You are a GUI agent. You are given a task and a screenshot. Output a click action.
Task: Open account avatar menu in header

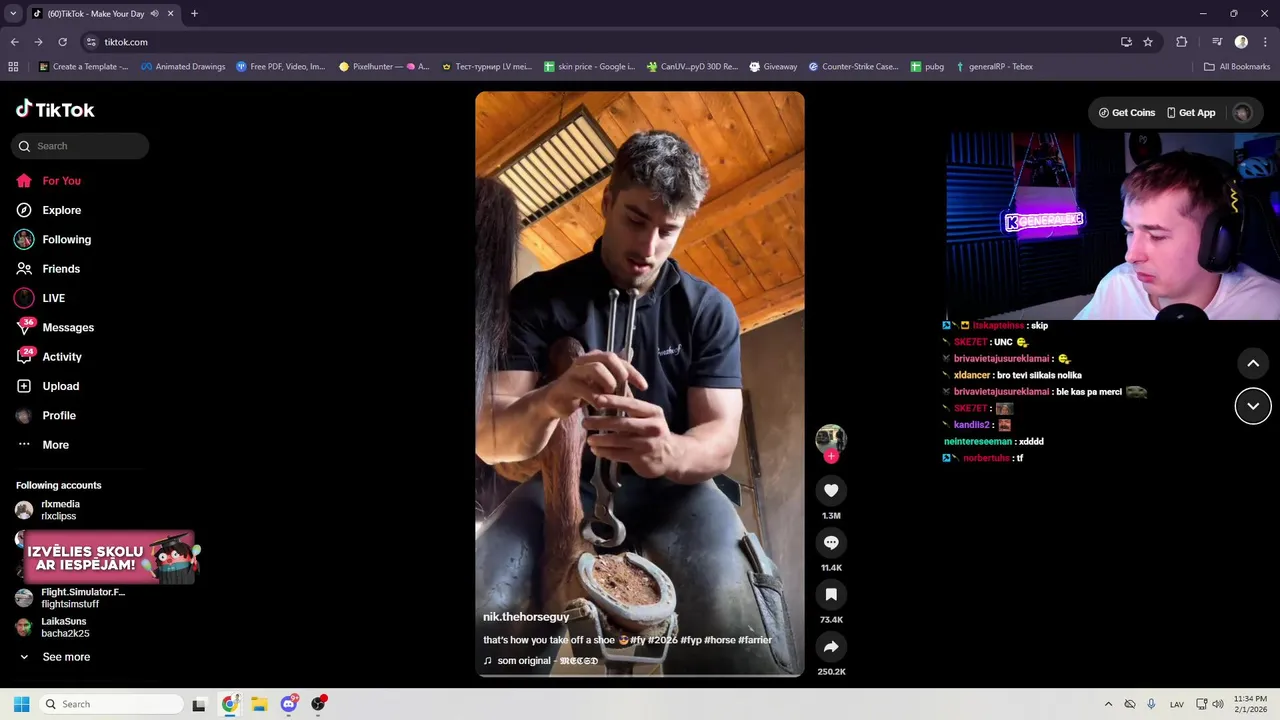1243,113
